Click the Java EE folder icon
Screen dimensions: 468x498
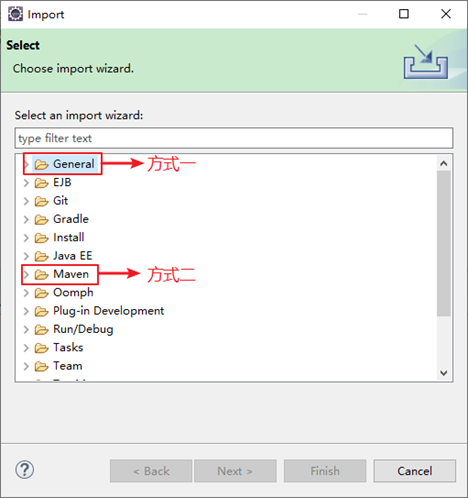tap(41, 256)
